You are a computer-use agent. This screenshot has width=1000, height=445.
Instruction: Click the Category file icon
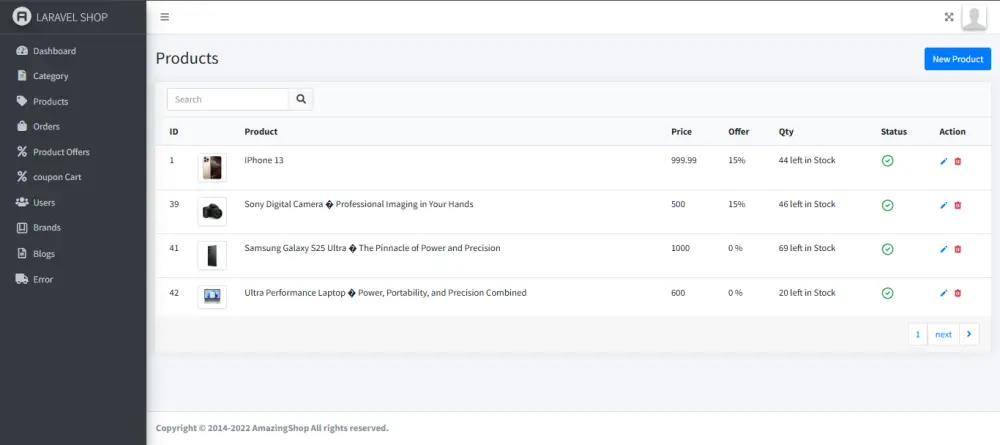pyautogui.click(x=22, y=76)
